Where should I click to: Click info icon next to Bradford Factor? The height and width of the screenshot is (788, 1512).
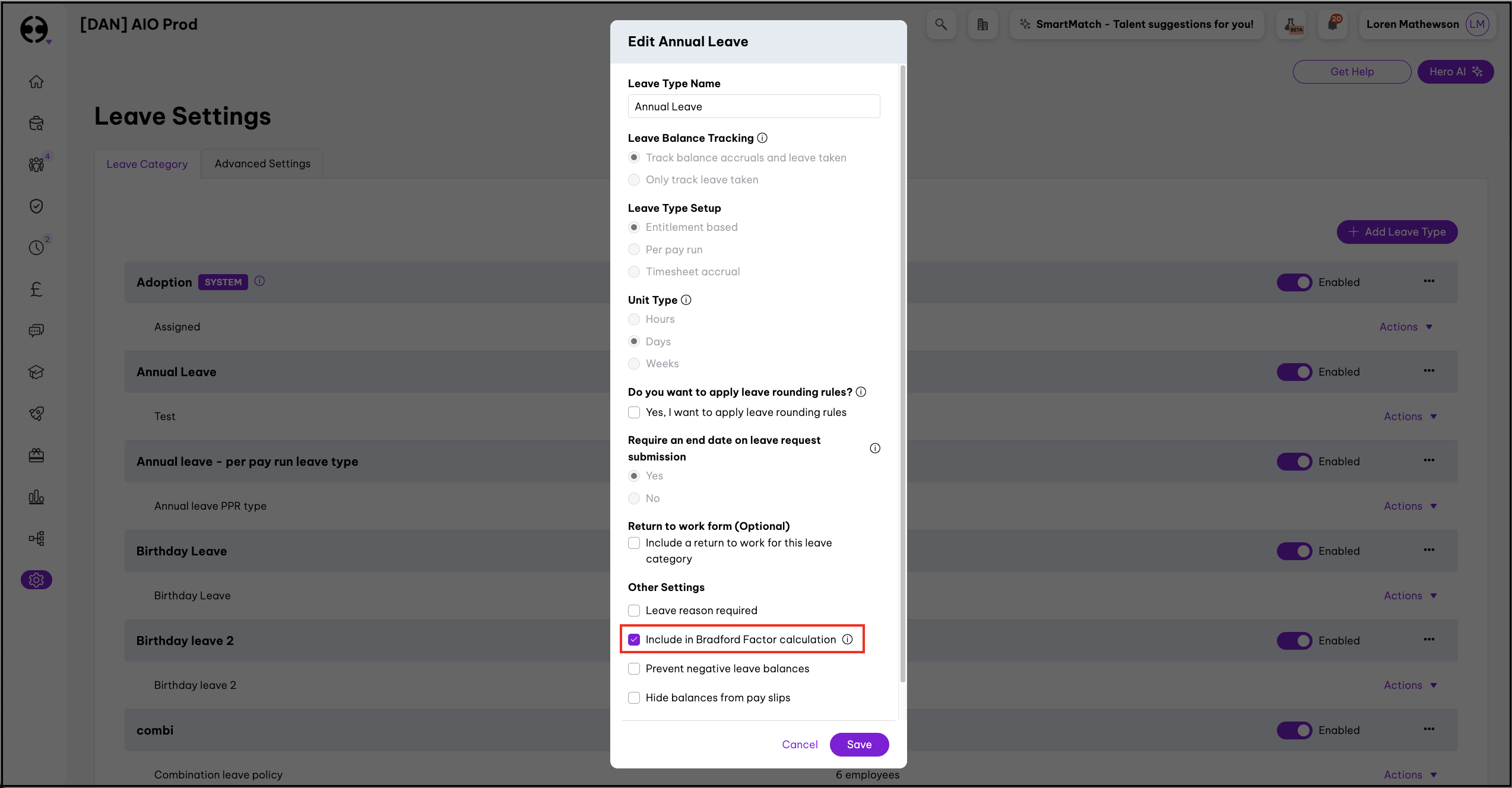tap(848, 639)
